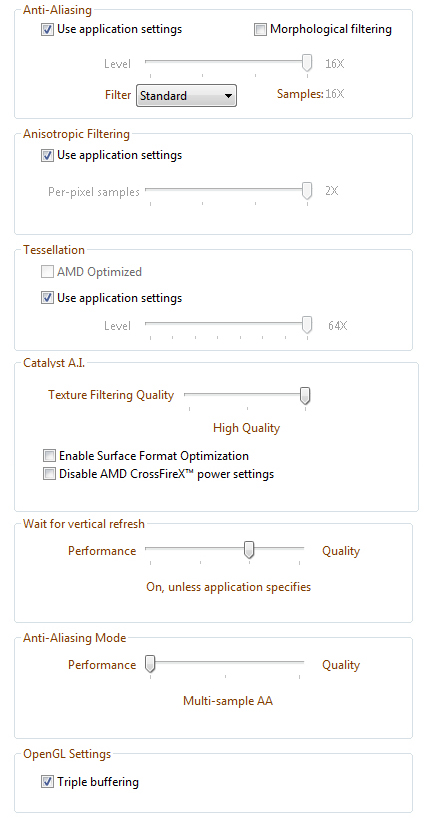The height and width of the screenshot is (818, 439).
Task: Open the Filter Standard dropdown
Action: click(186, 96)
